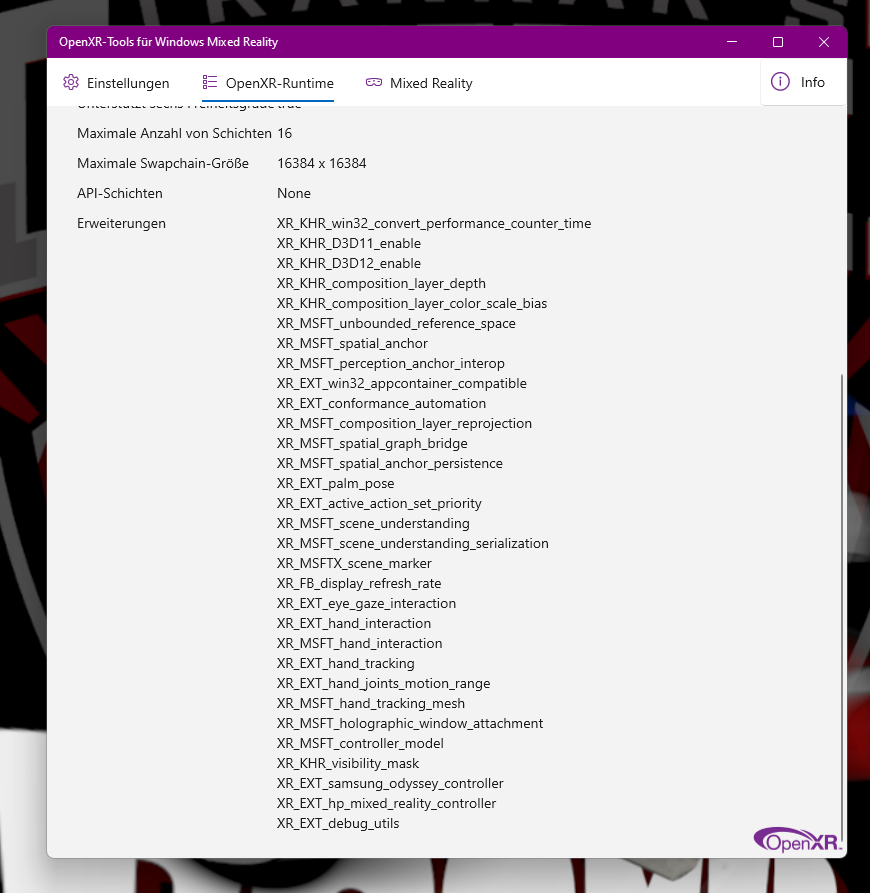Click XR_KHR_composition_layer_depth
The image size is (870, 893).
click(x=381, y=284)
